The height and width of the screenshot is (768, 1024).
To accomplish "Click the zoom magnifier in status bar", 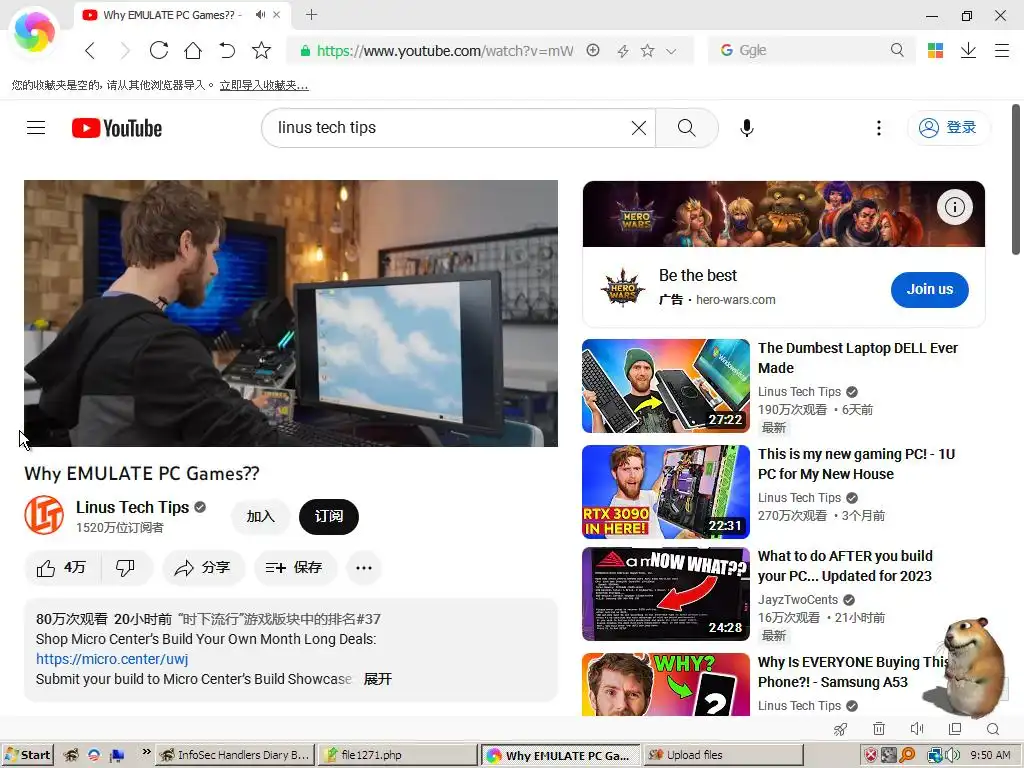I will 993,729.
